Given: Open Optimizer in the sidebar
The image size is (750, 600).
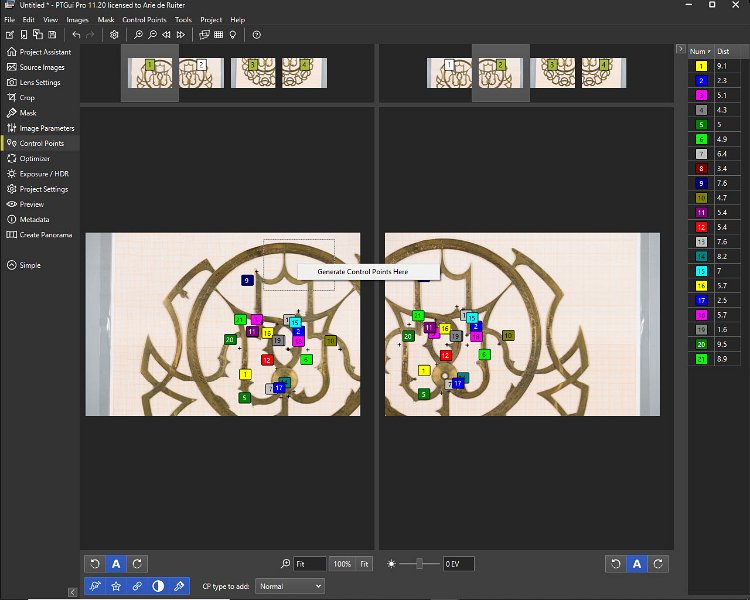Looking at the screenshot, I should tap(34, 158).
